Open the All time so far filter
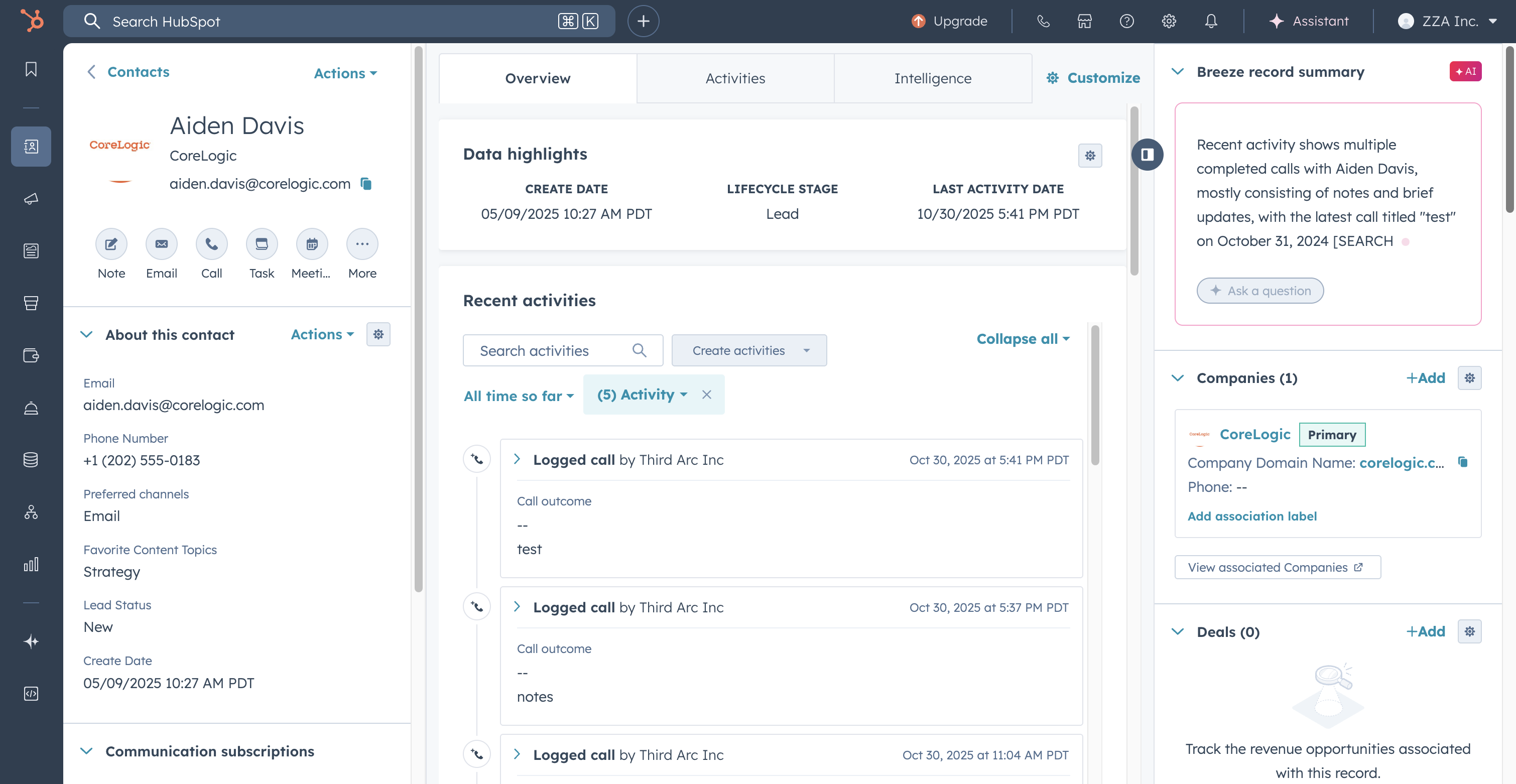This screenshot has height=784, width=1516. click(x=518, y=396)
